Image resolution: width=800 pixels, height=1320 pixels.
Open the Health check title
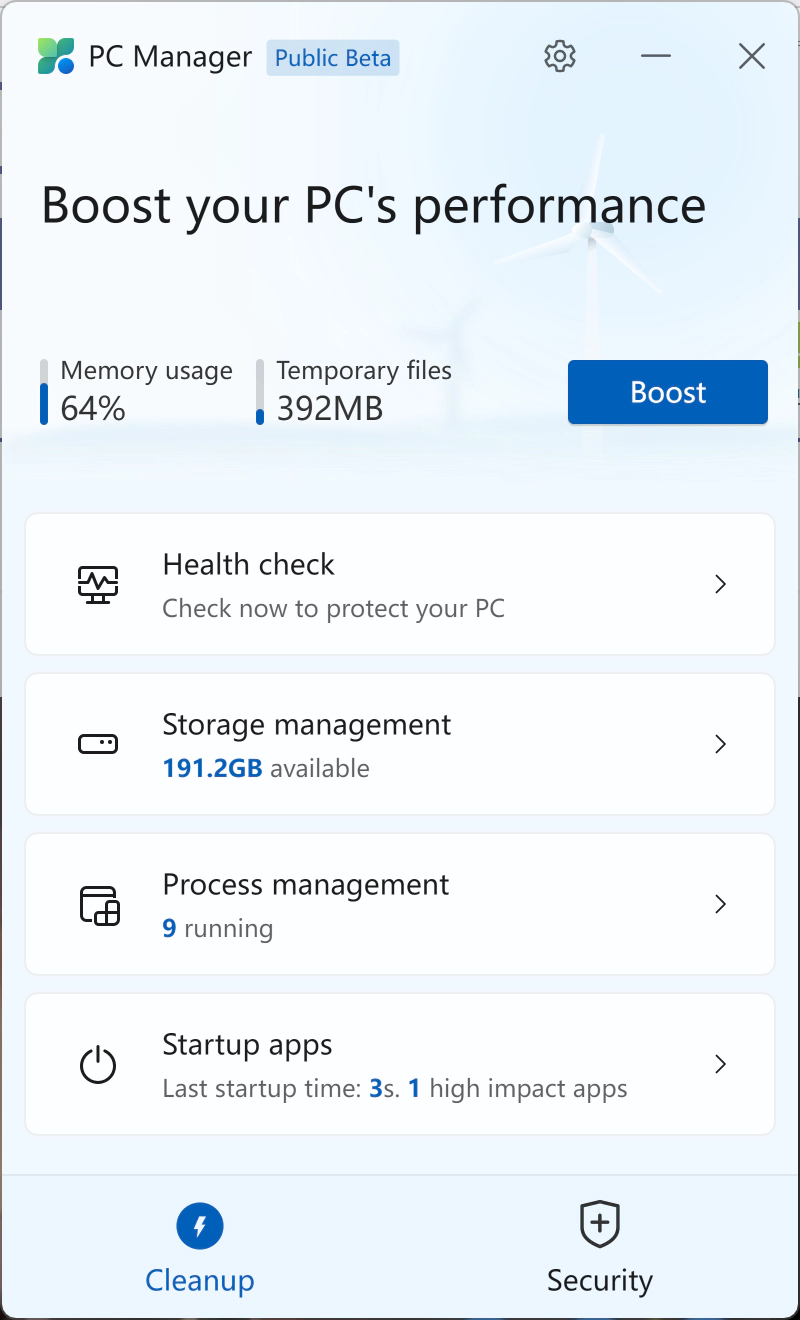coord(248,564)
